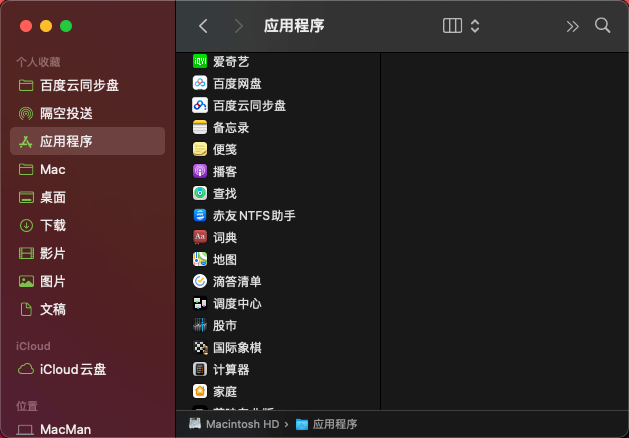Select the 备忘录 file name
This screenshot has height=438, width=629.
click(231, 128)
